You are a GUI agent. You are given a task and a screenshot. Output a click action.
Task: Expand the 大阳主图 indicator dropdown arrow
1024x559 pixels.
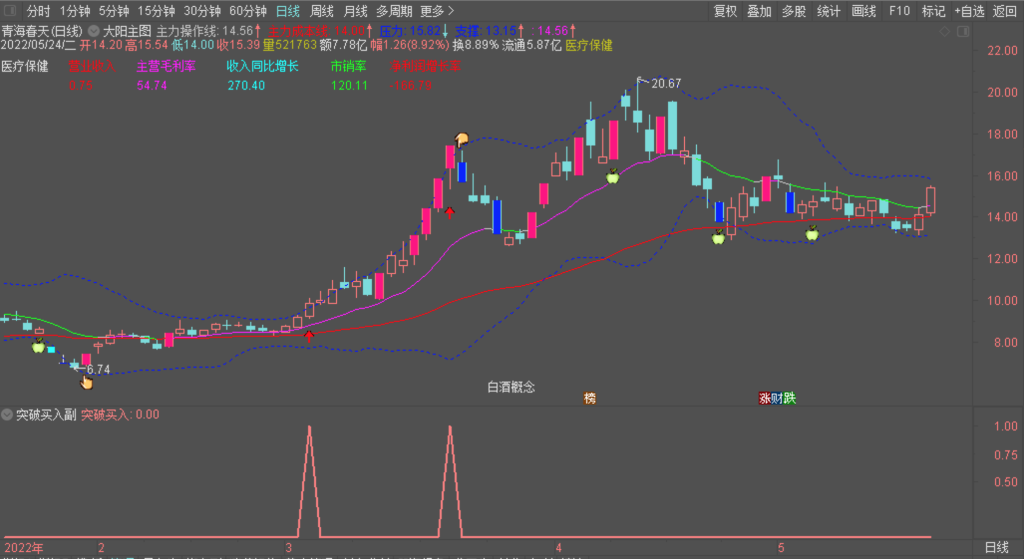94,31
